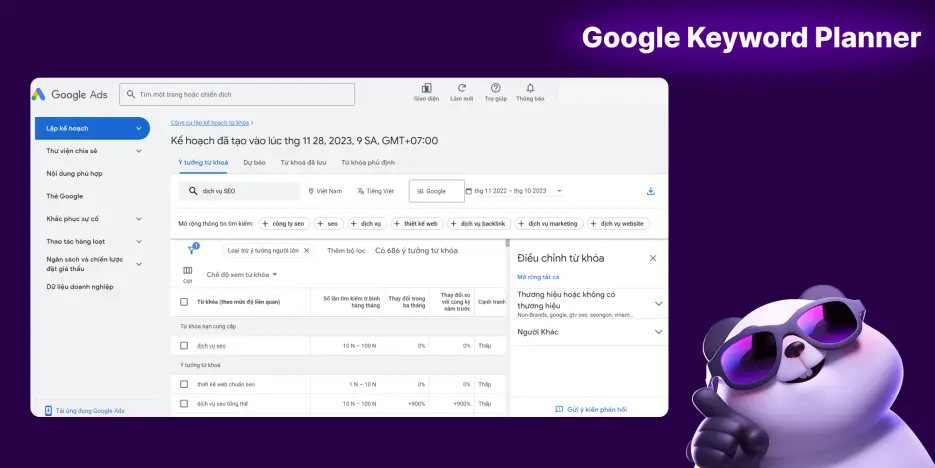Click the Từ khóa (theo mức độ liên quan) header

pos(239,302)
